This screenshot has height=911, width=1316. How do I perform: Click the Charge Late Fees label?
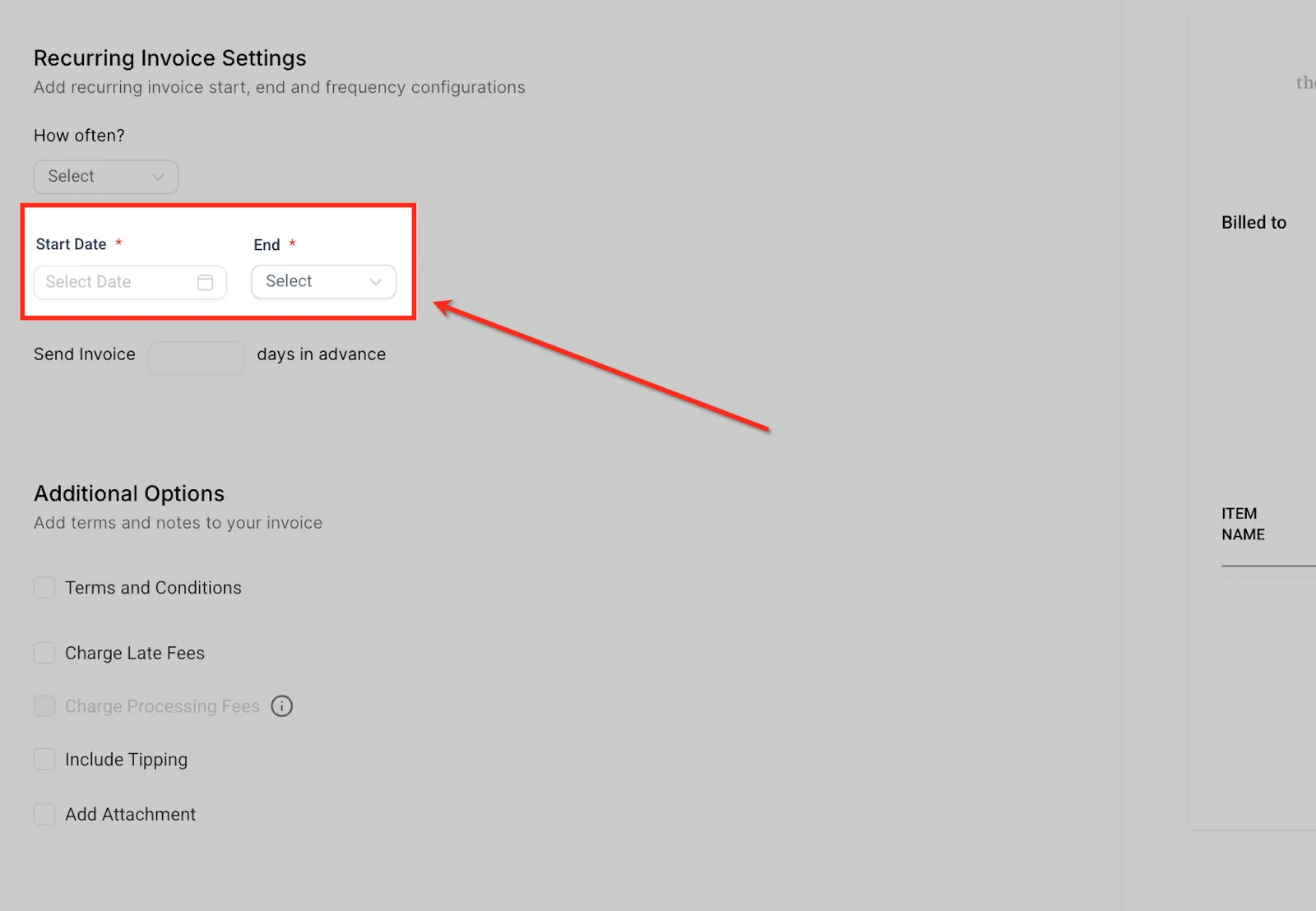pos(135,653)
